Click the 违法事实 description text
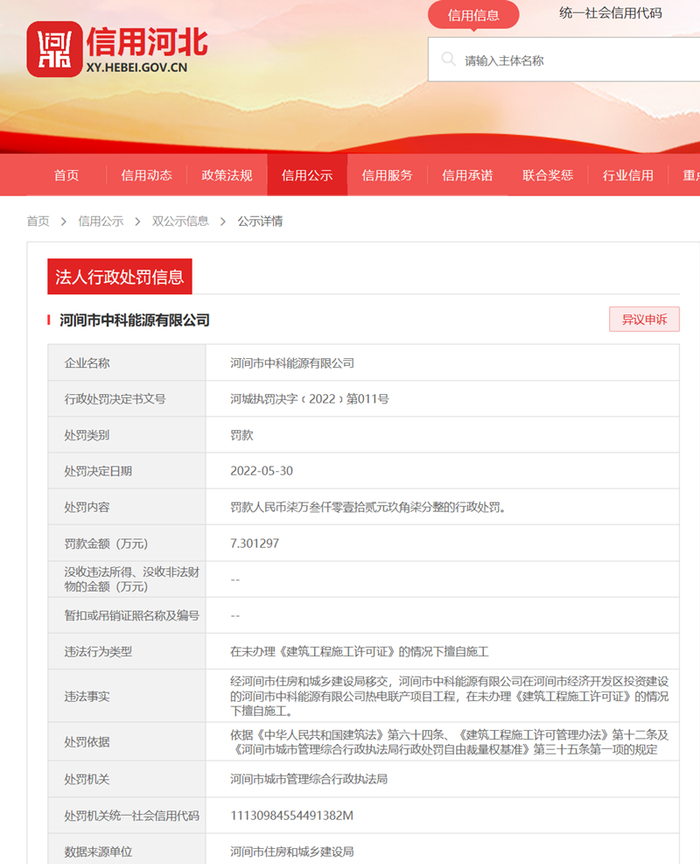 [x=449, y=696]
